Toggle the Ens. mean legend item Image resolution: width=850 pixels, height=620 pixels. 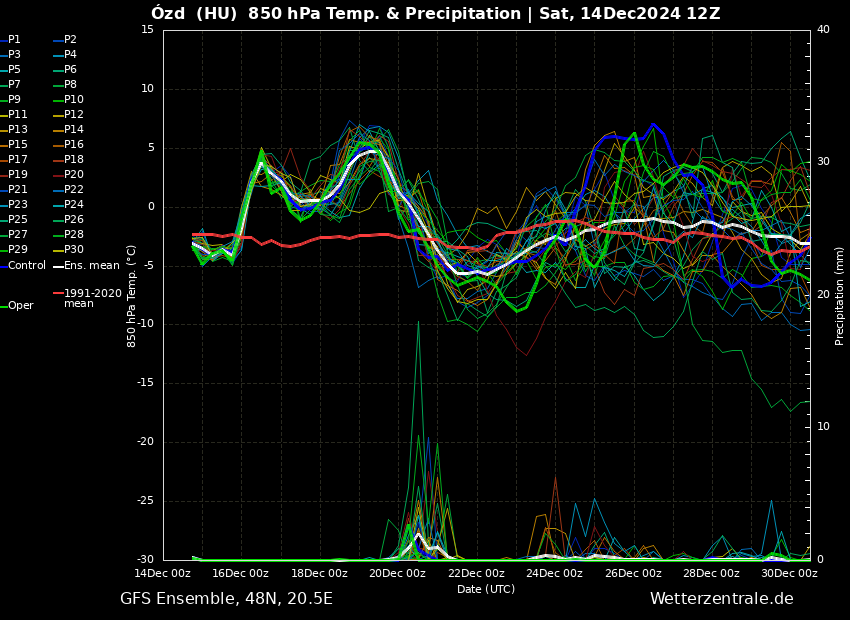click(90, 265)
